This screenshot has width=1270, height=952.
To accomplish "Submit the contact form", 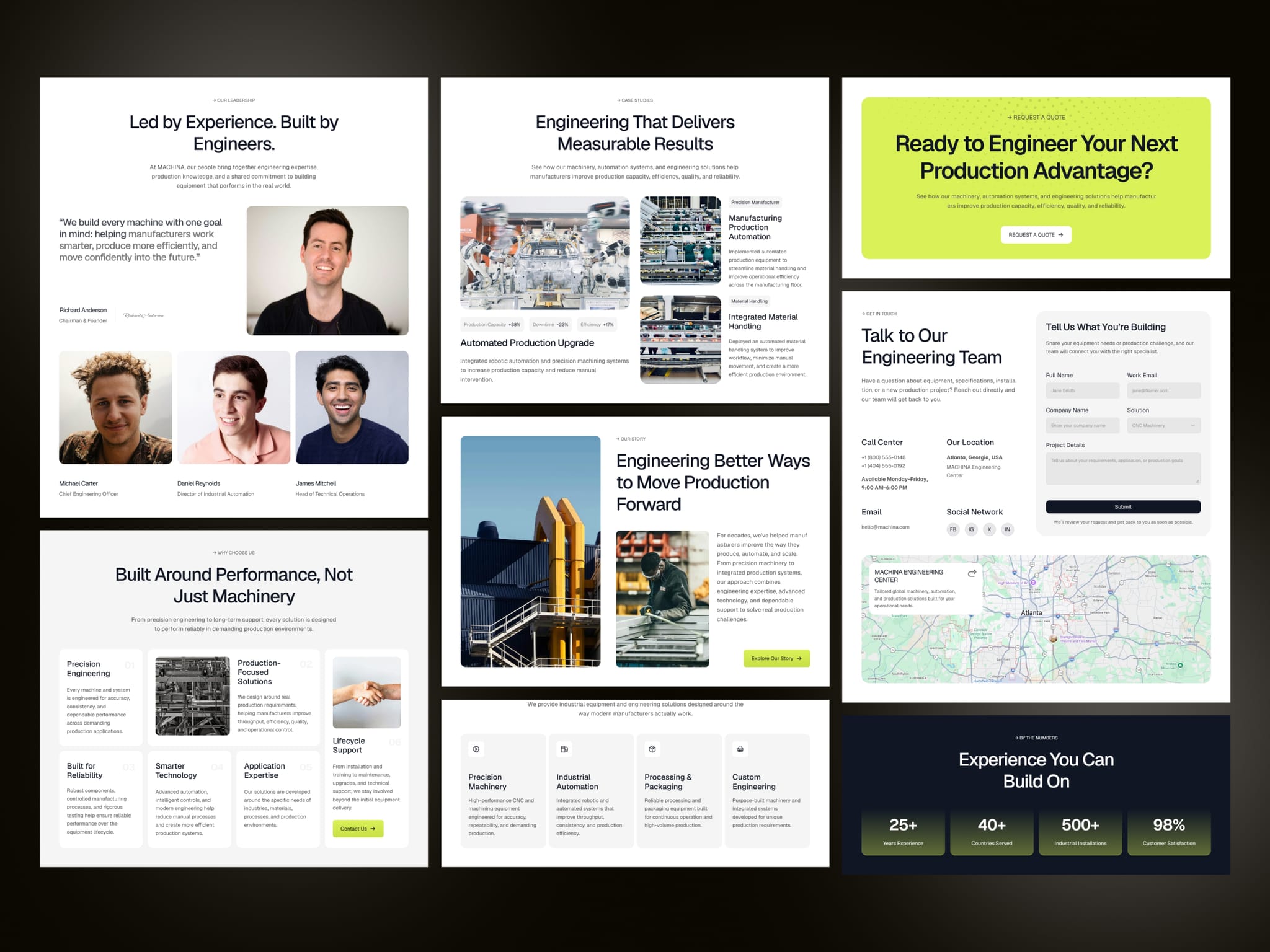I will point(1123,506).
